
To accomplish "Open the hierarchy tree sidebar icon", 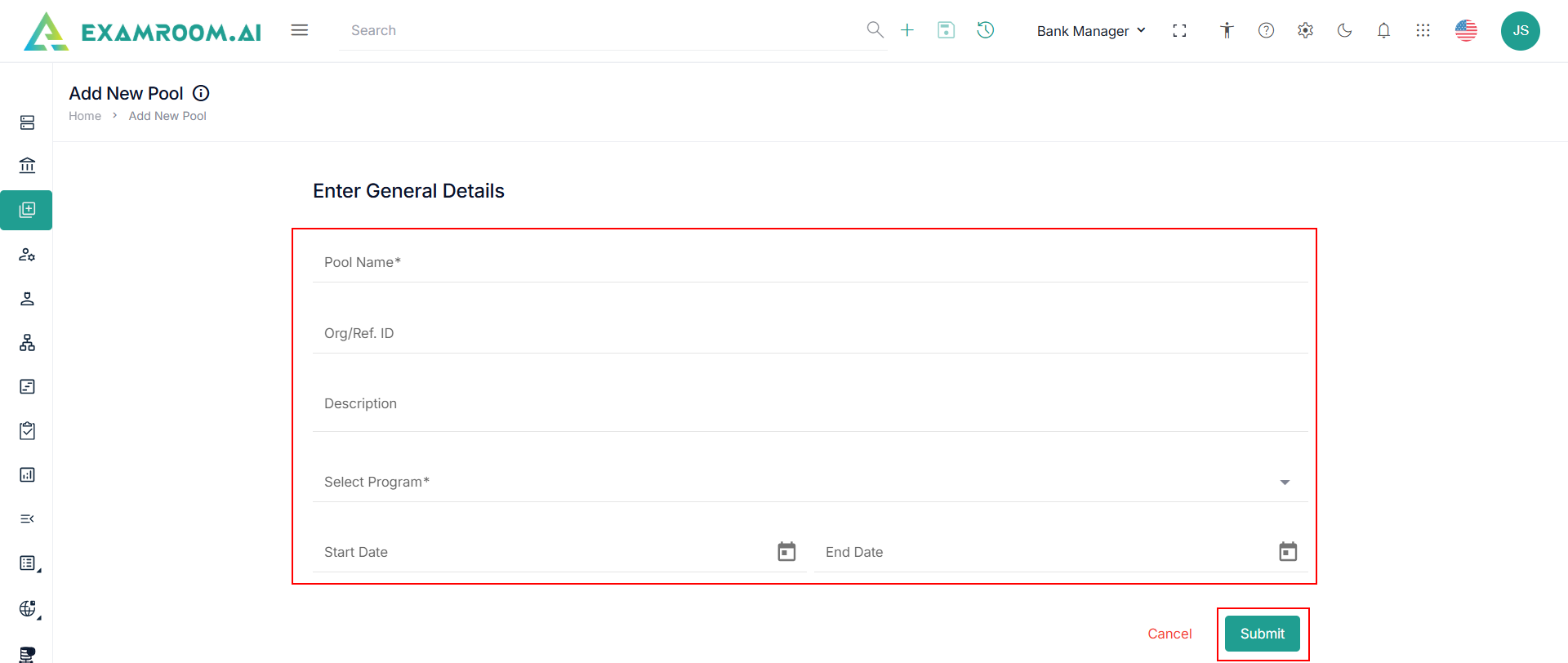I will tap(27, 343).
